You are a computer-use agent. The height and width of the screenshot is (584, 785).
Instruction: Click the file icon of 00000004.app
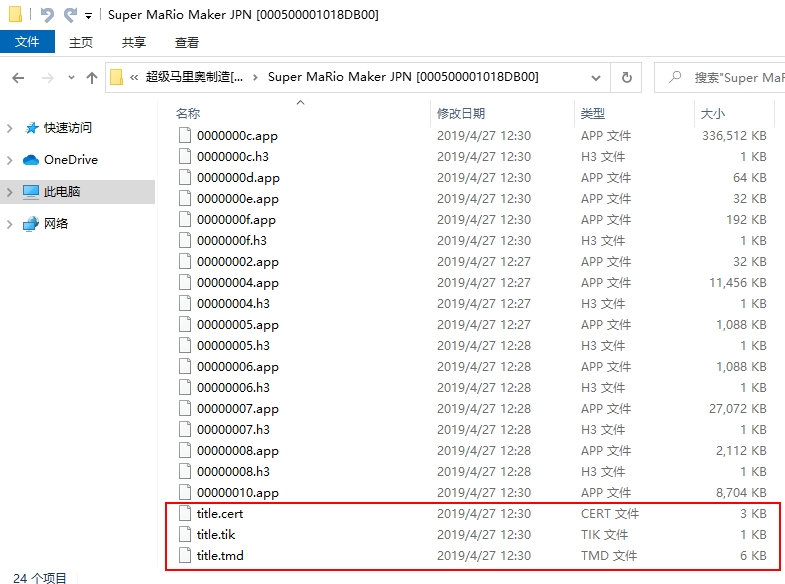tap(185, 282)
